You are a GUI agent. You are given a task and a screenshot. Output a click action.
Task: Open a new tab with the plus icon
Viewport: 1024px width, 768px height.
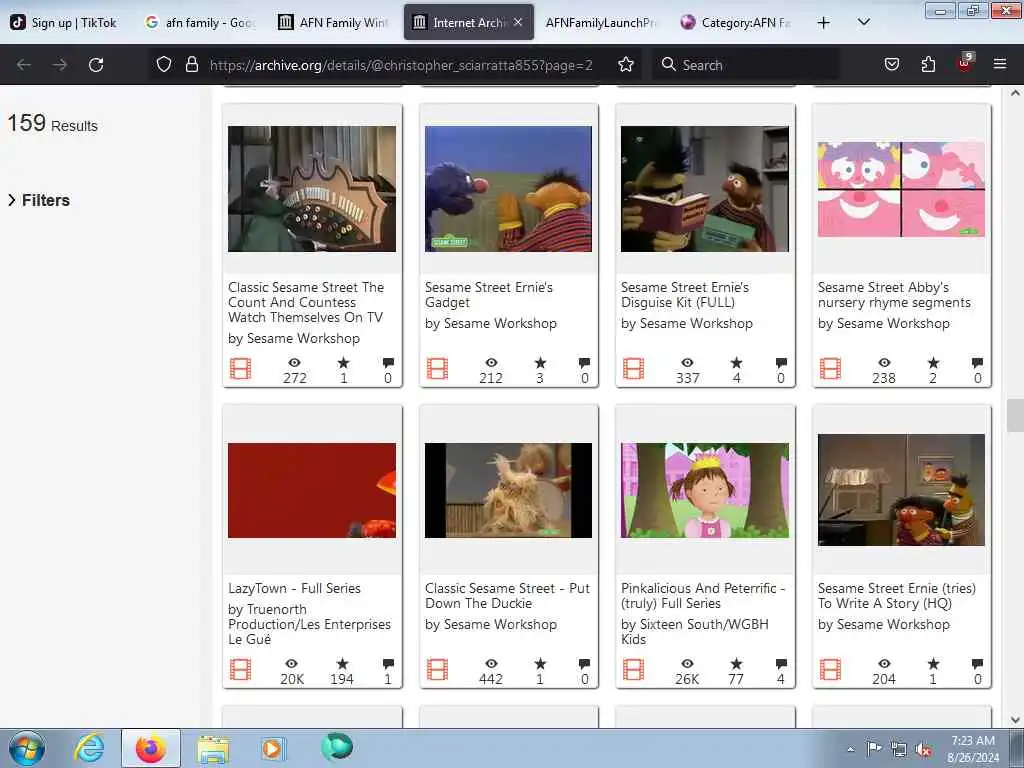click(824, 23)
